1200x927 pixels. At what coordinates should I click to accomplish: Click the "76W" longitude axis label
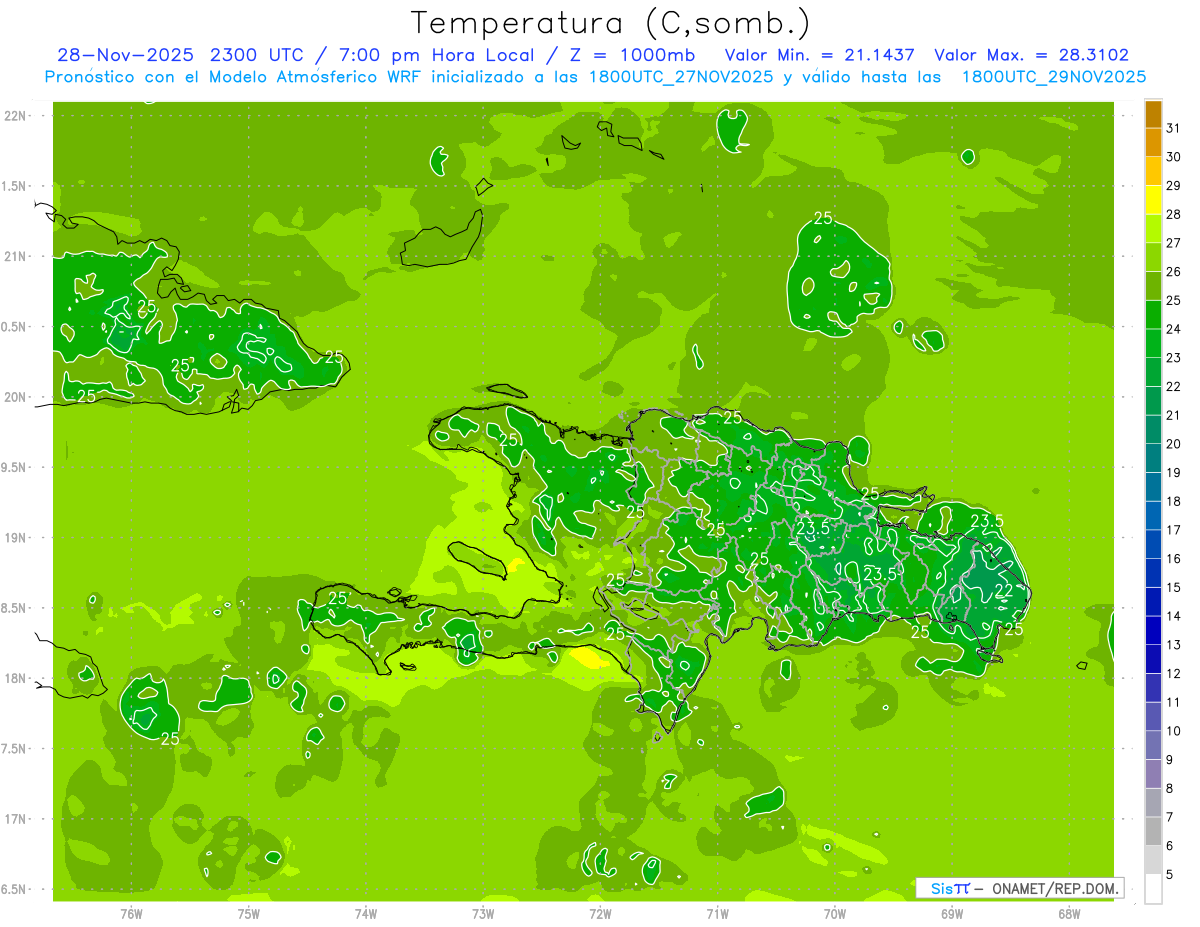point(131,914)
